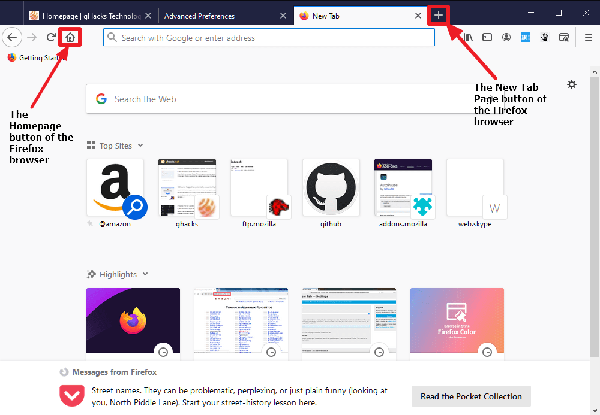Click the Google logo in search box
Screen dimensions: 600x415
[x=101, y=99]
